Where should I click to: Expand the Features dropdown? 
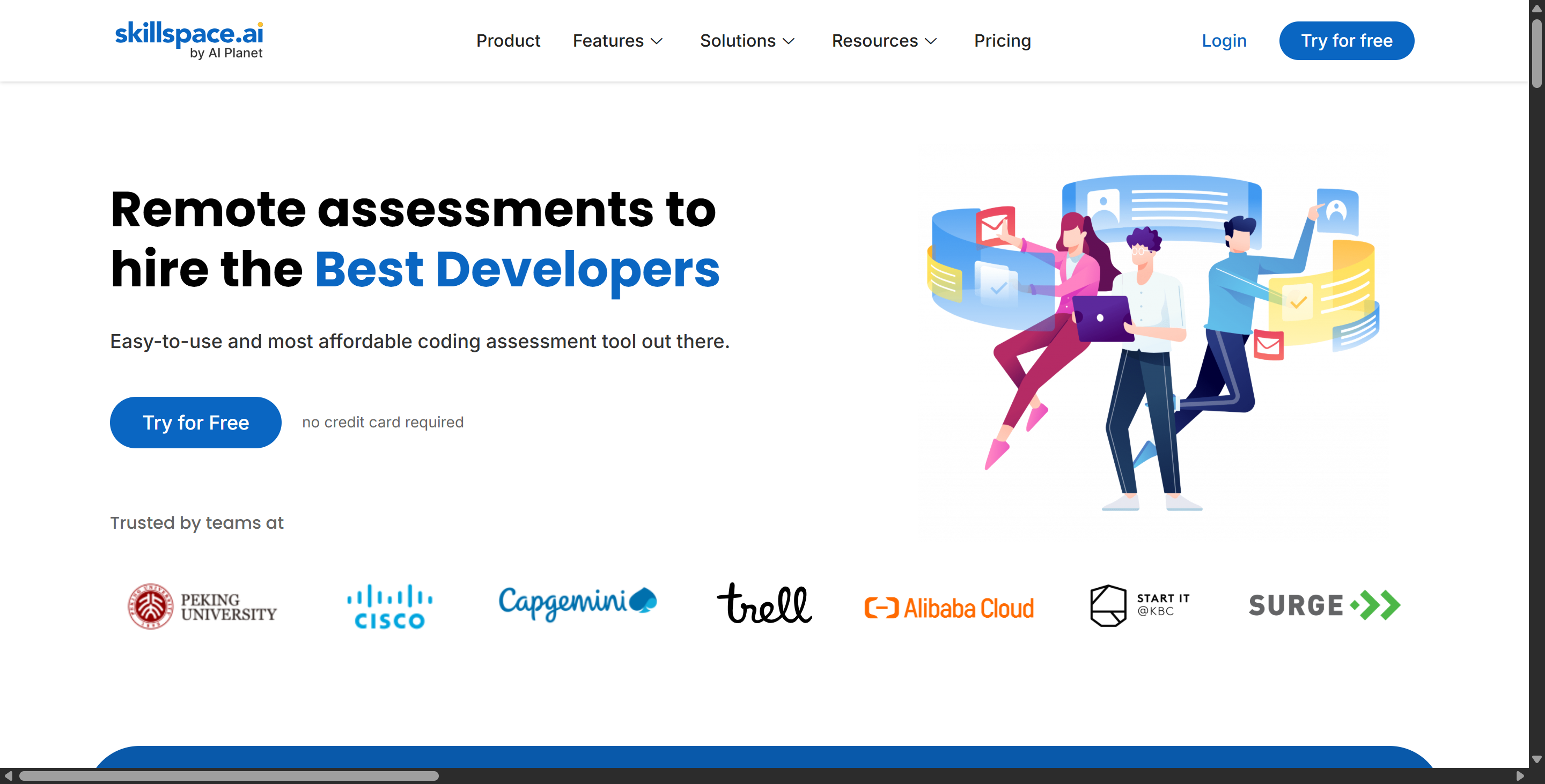[618, 41]
